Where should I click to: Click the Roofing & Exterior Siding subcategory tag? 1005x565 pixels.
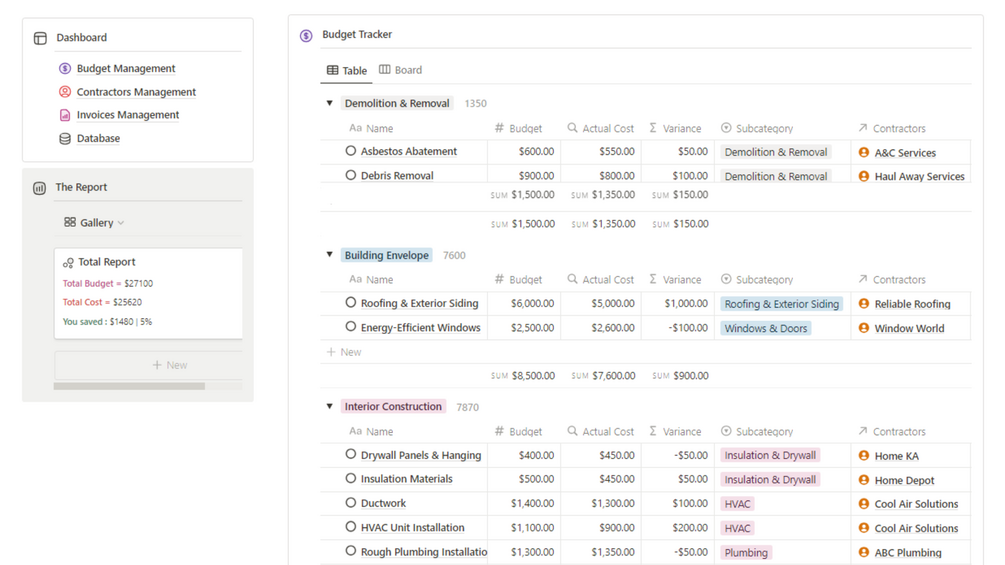tap(781, 304)
